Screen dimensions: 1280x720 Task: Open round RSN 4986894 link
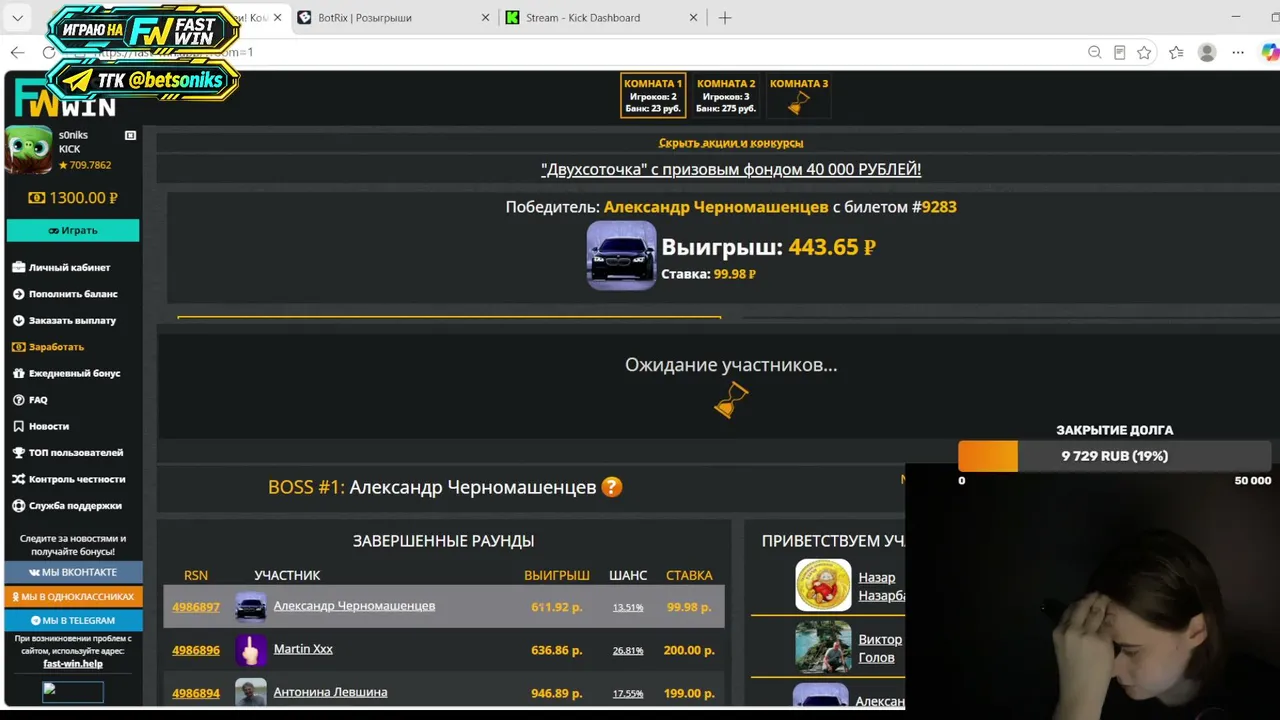click(x=196, y=693)
